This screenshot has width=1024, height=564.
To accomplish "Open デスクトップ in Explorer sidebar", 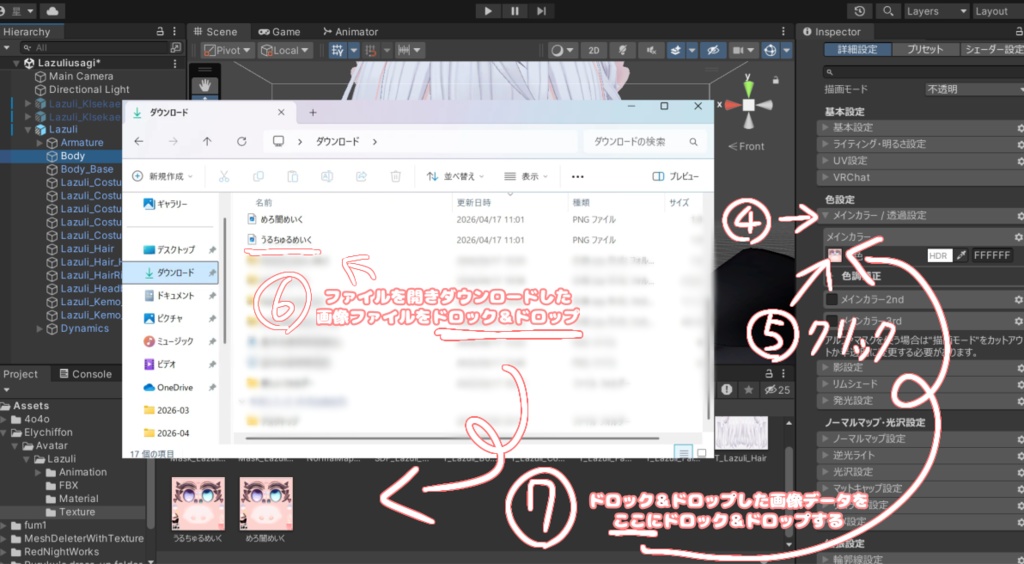I will [176, 249].
